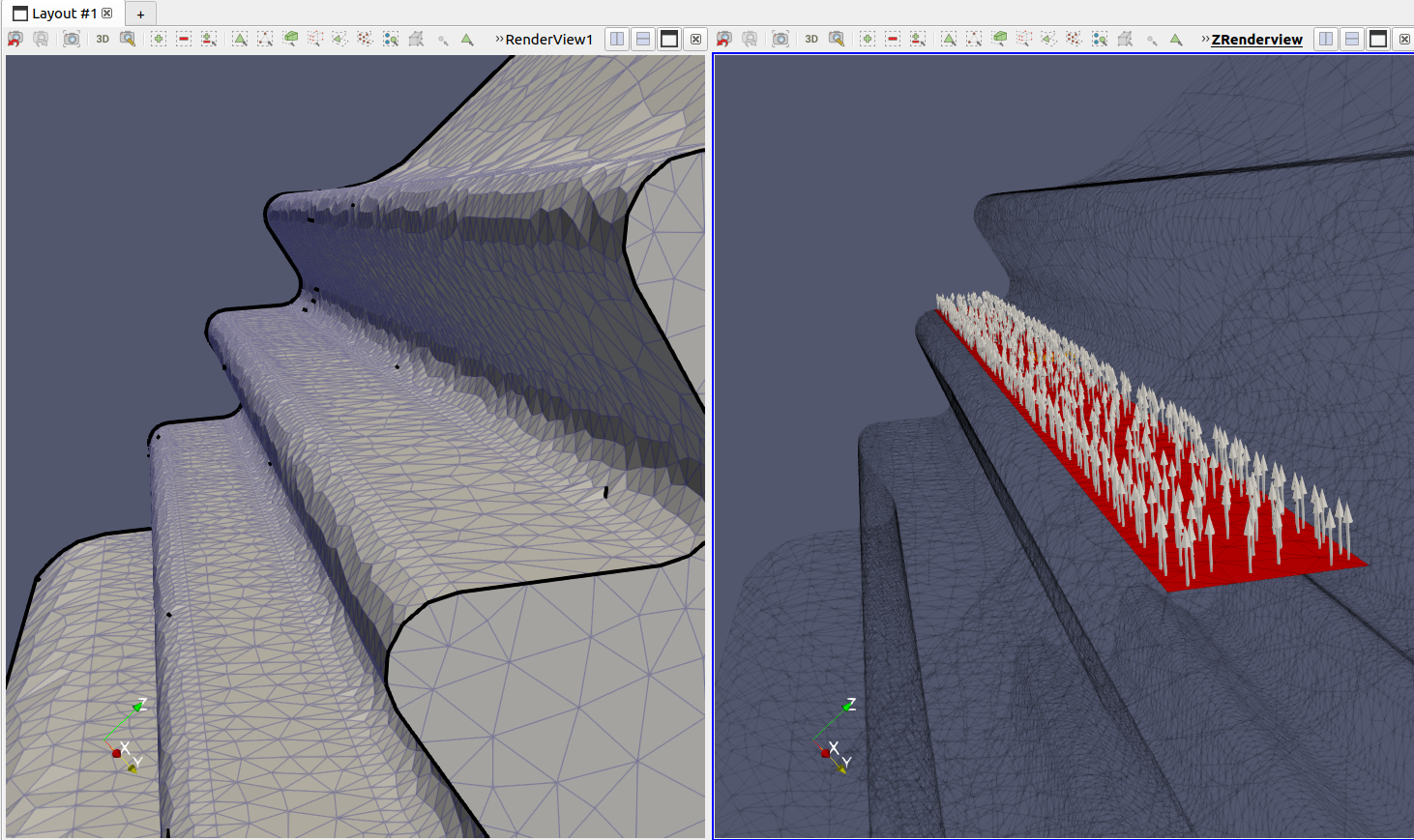Undo camera change in ZRenderview toolbar
The width and height of the screenshot is (1414, 840).
coord(723,39)
